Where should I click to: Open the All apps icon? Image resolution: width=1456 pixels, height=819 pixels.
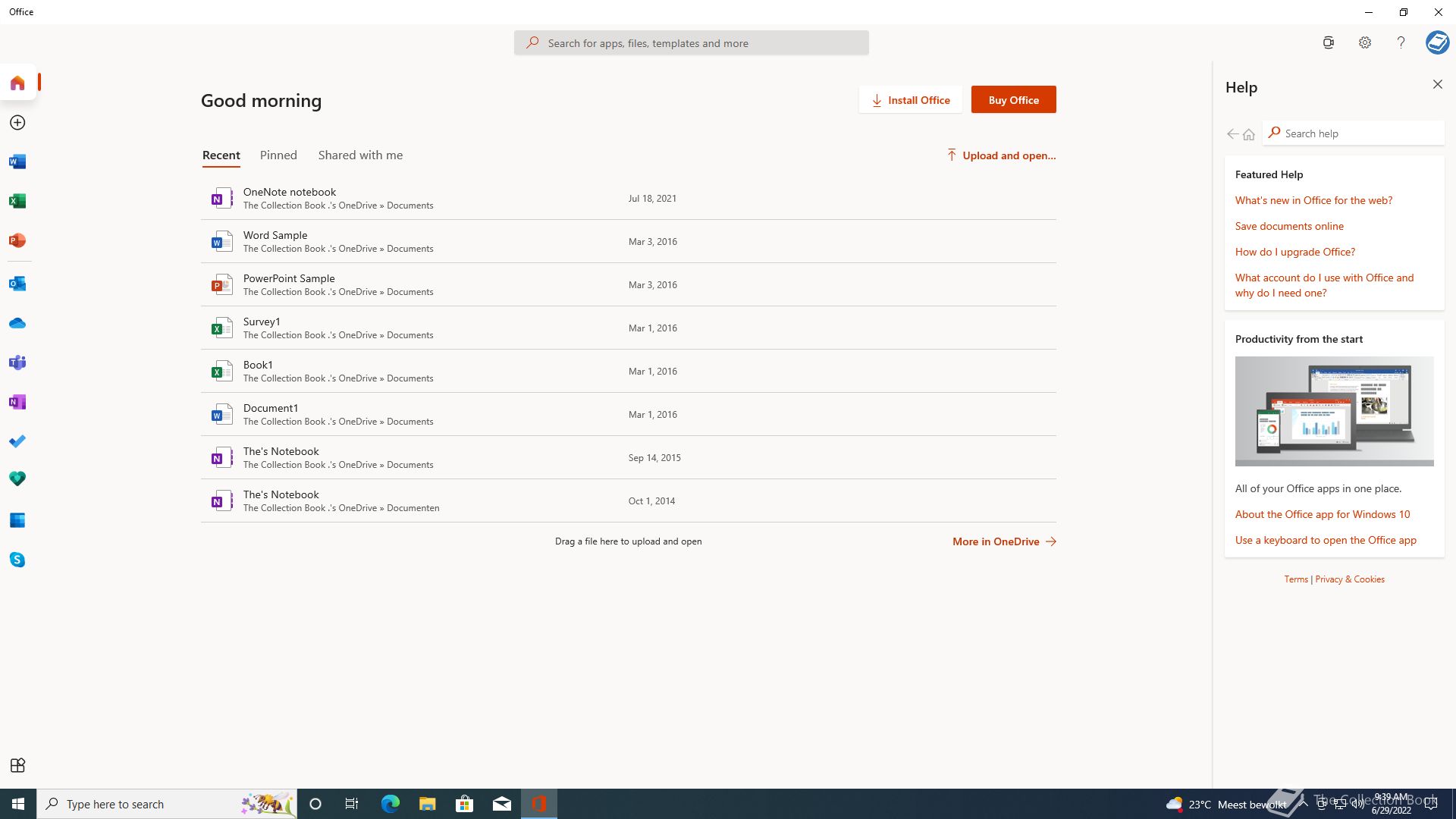tap(17, 765)
